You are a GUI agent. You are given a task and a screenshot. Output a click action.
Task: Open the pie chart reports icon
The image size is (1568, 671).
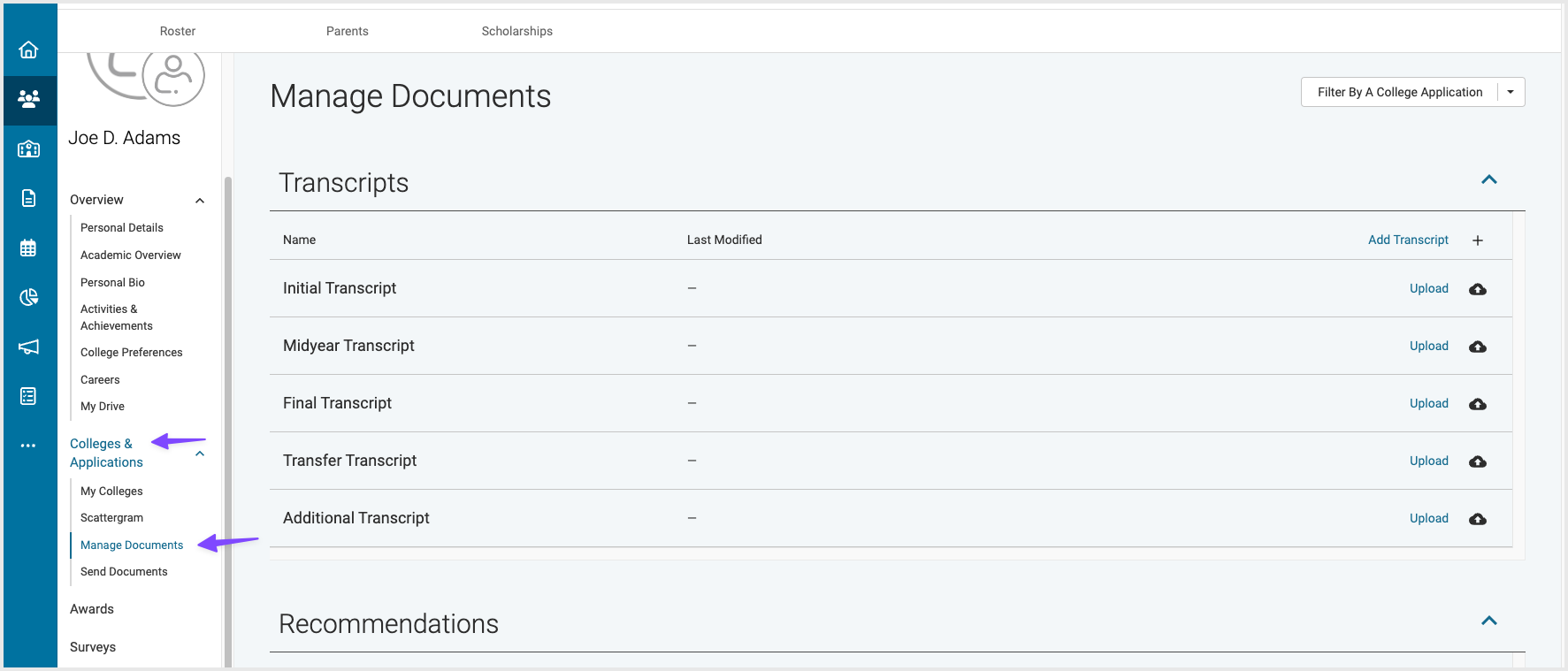[28, 297]
